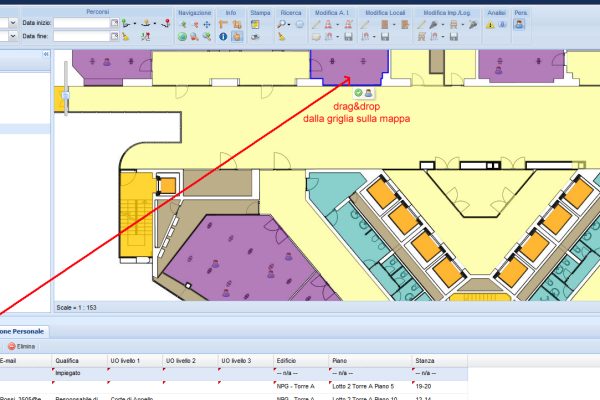Expand the green pin route dropdown arrow

point(135,24)
